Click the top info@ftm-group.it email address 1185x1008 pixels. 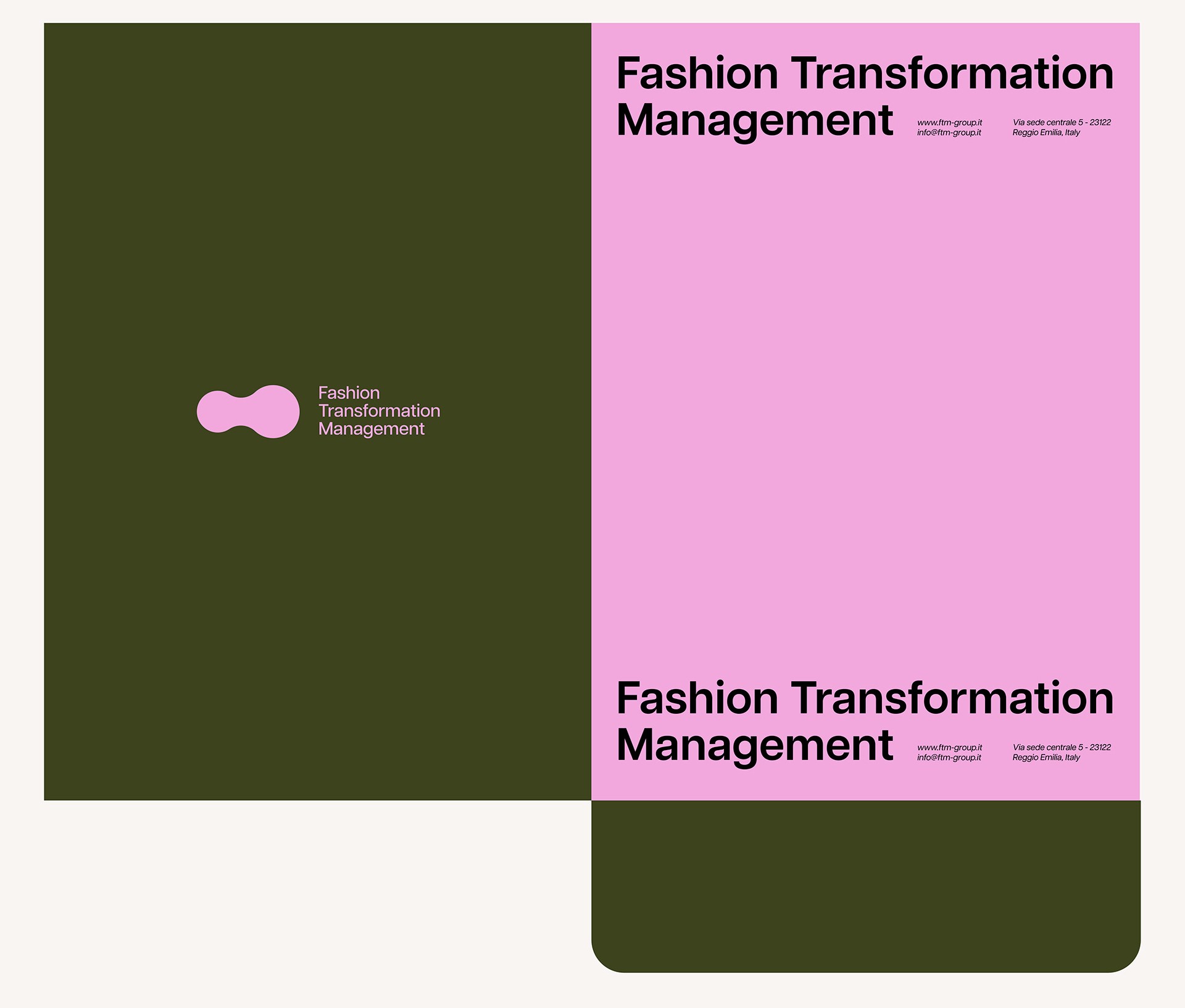coord(949,133)
